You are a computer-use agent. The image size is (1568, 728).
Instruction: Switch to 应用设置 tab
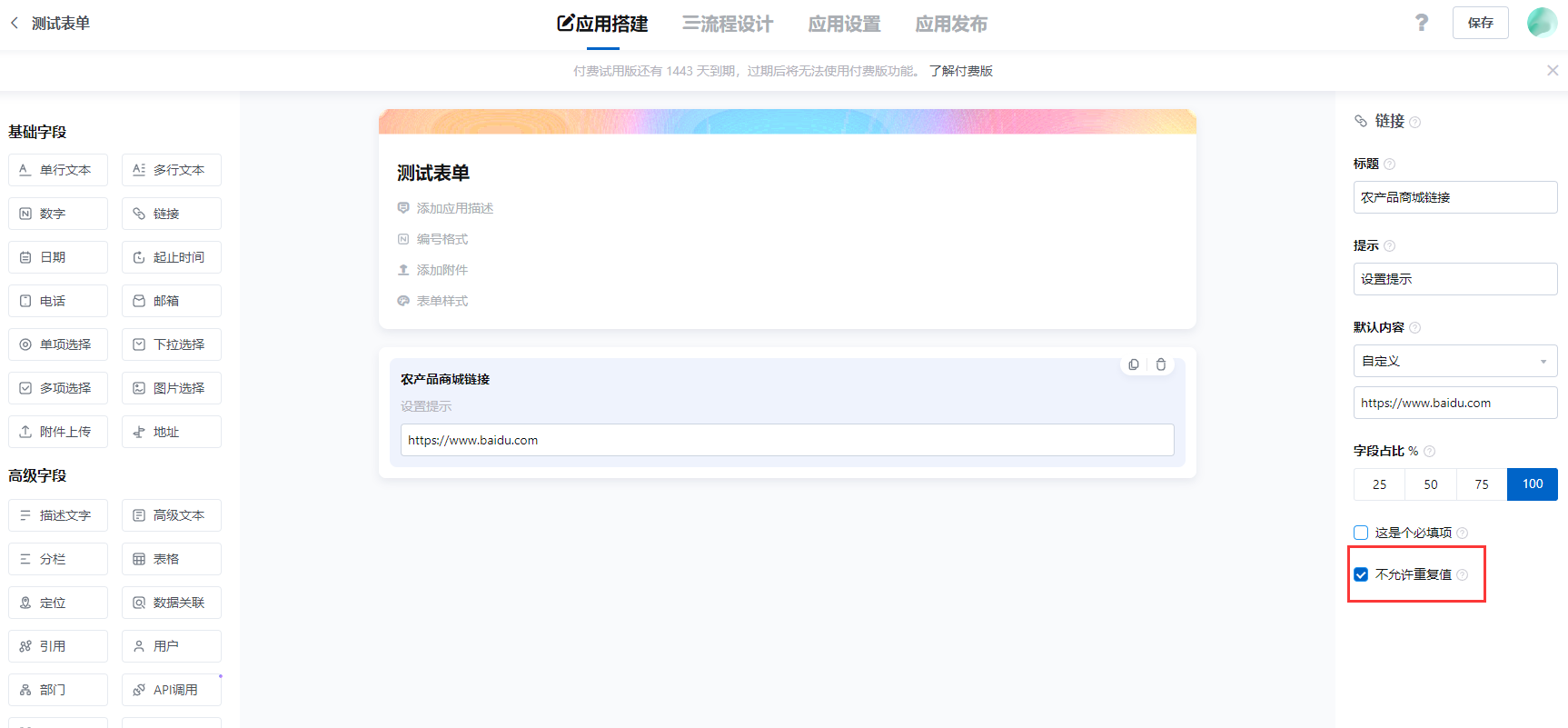[844, 24]
